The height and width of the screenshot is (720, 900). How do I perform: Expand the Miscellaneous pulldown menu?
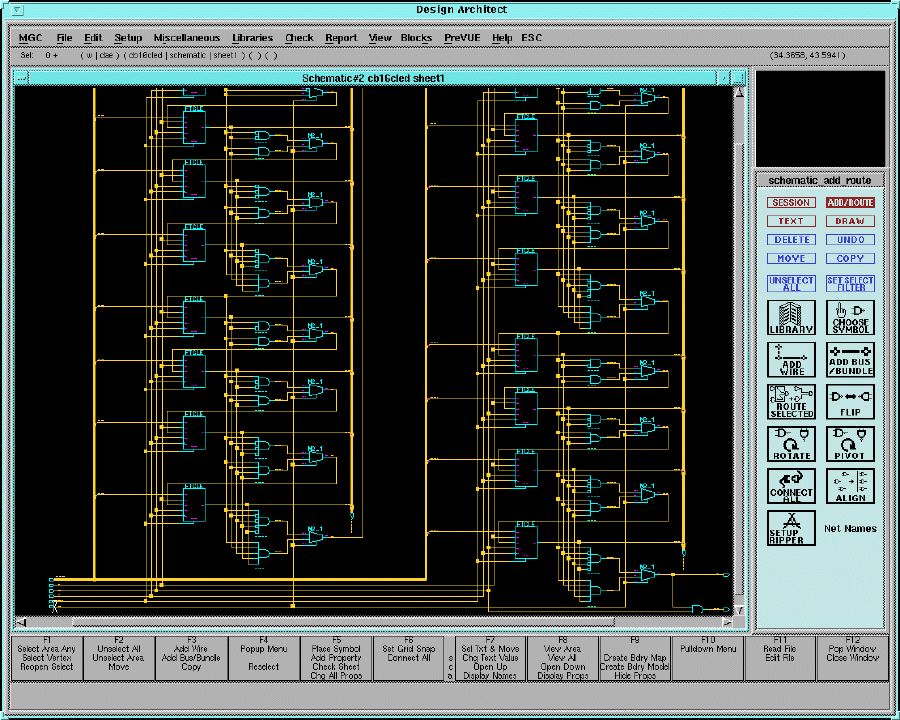(186, 38)
